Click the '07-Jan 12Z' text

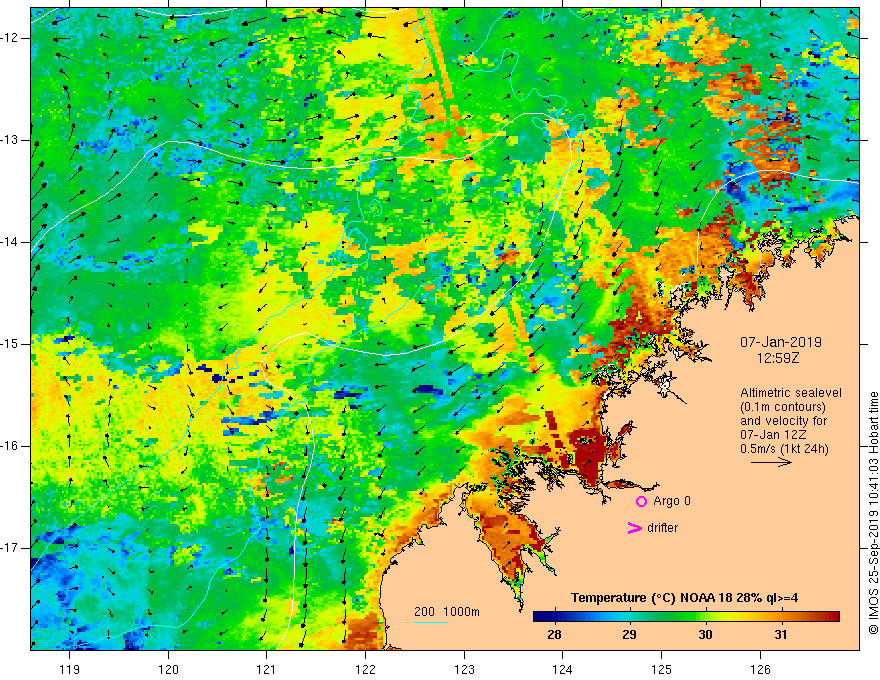point(775,435)
